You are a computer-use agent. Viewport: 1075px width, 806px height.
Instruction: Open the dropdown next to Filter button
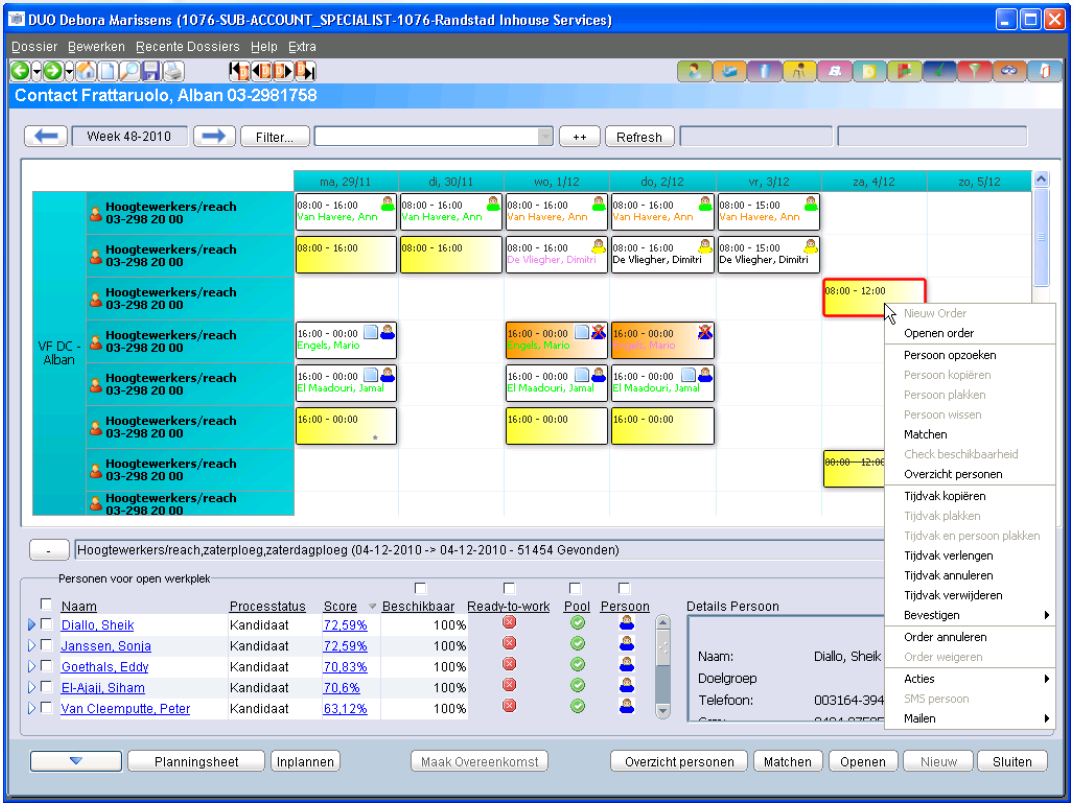(544, 137)
